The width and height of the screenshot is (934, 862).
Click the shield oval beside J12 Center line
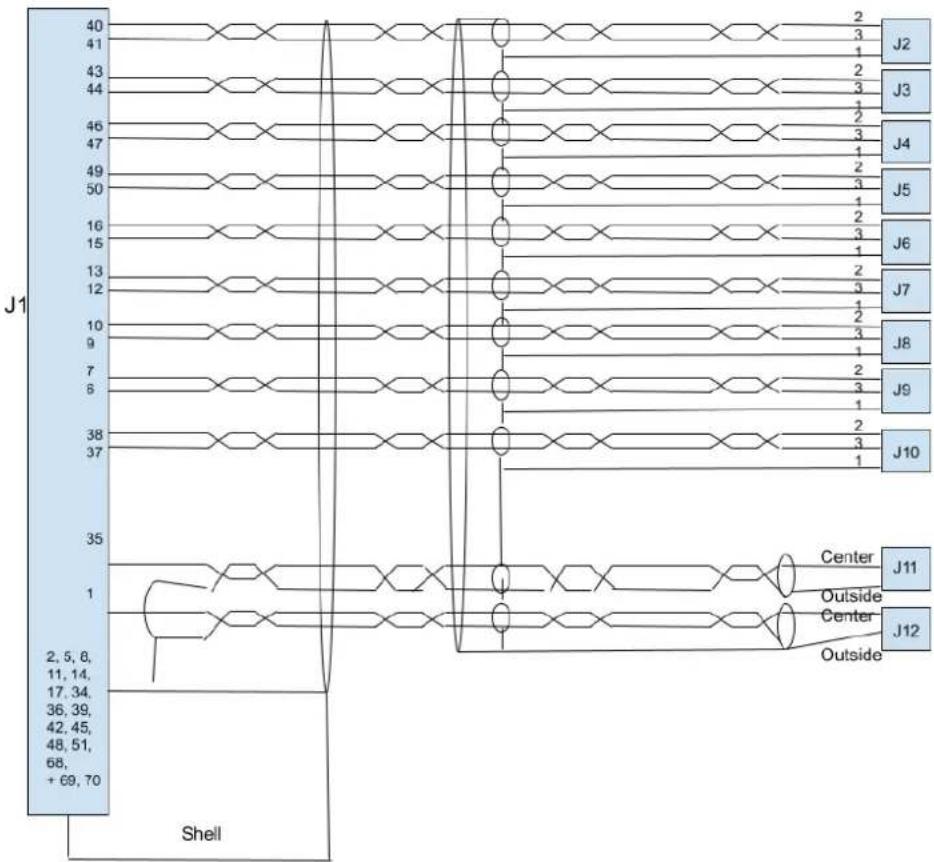pyautogui.click(x=786, y=626)
